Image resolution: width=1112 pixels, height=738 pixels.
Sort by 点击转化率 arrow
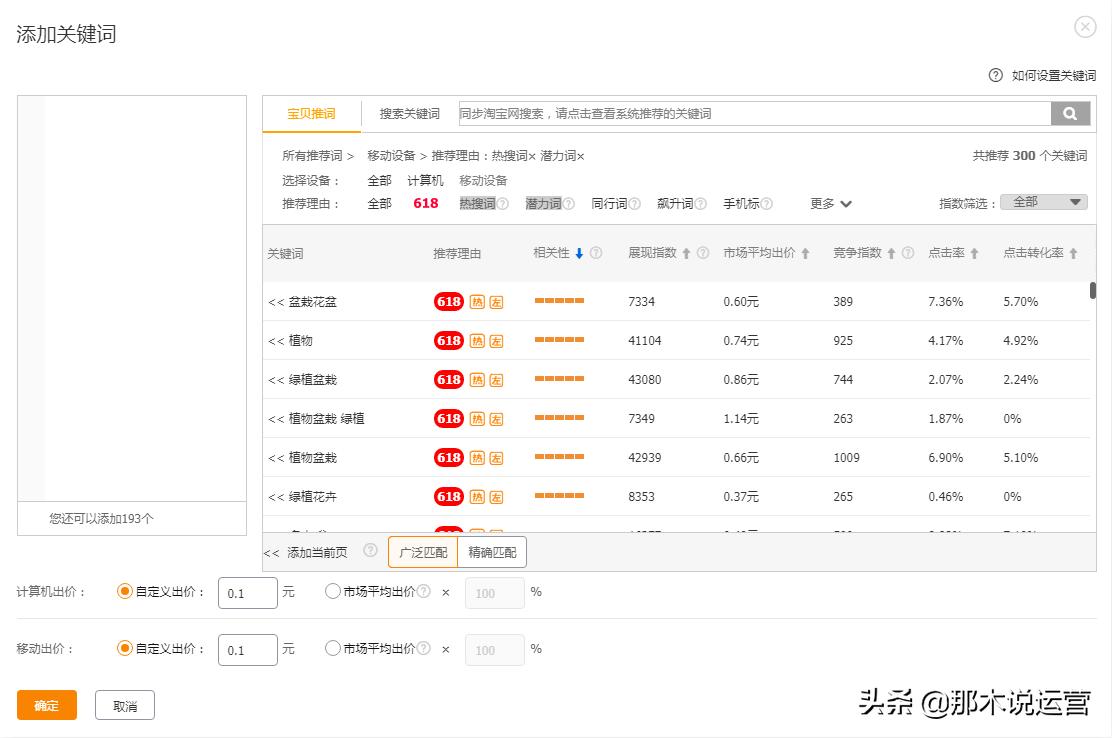point(1074,253)
